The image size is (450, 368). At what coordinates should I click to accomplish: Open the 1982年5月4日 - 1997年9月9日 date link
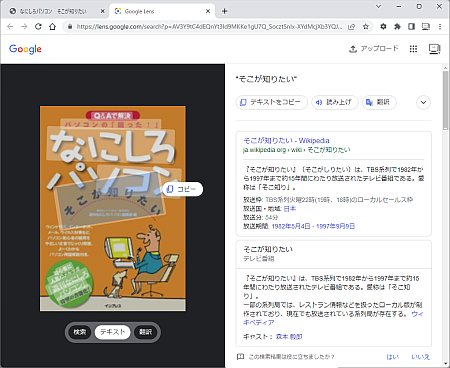[x=313, y=226]
